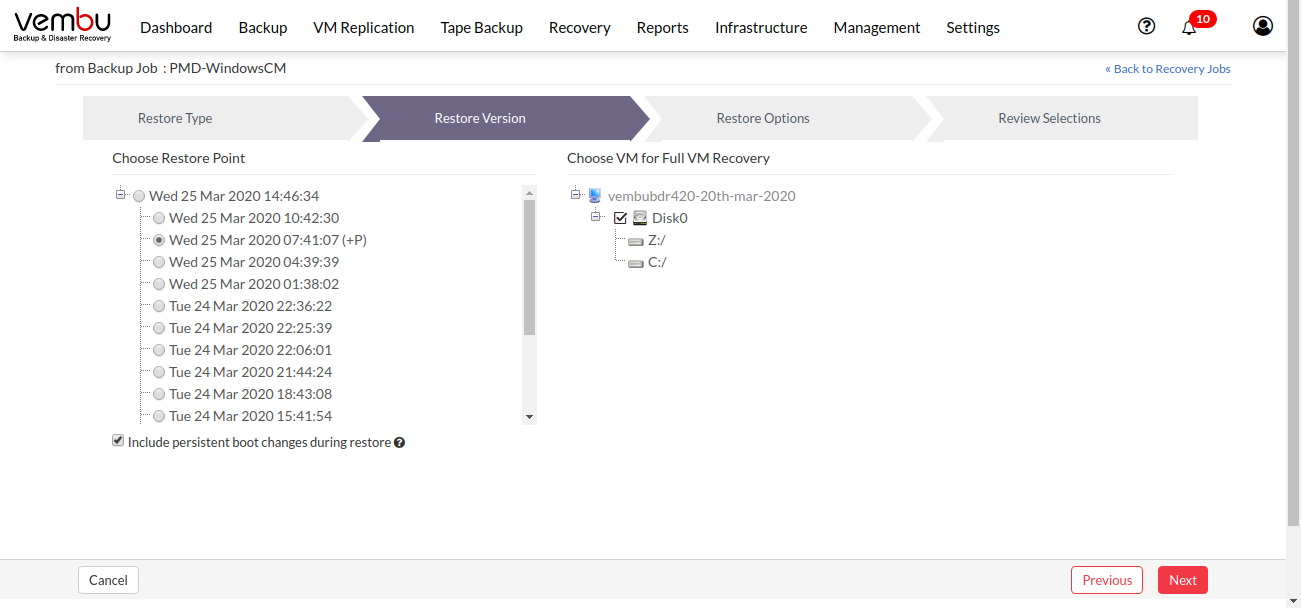The width and height of the screenshot is (1301, 608).
Task: Open the Reports menu
Action: [663, 27]
